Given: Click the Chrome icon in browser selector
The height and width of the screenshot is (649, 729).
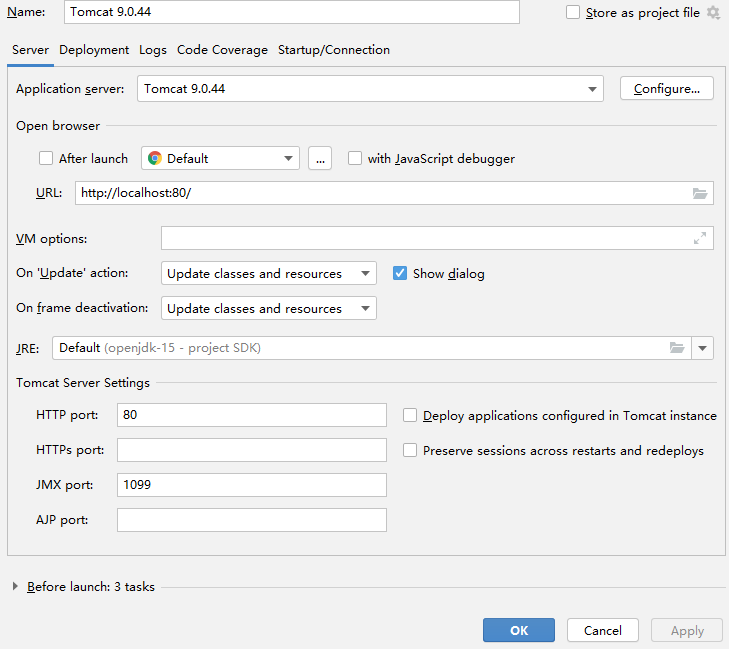Looking at the screenshot, I should pyautogui.click(x=155, y=159).
